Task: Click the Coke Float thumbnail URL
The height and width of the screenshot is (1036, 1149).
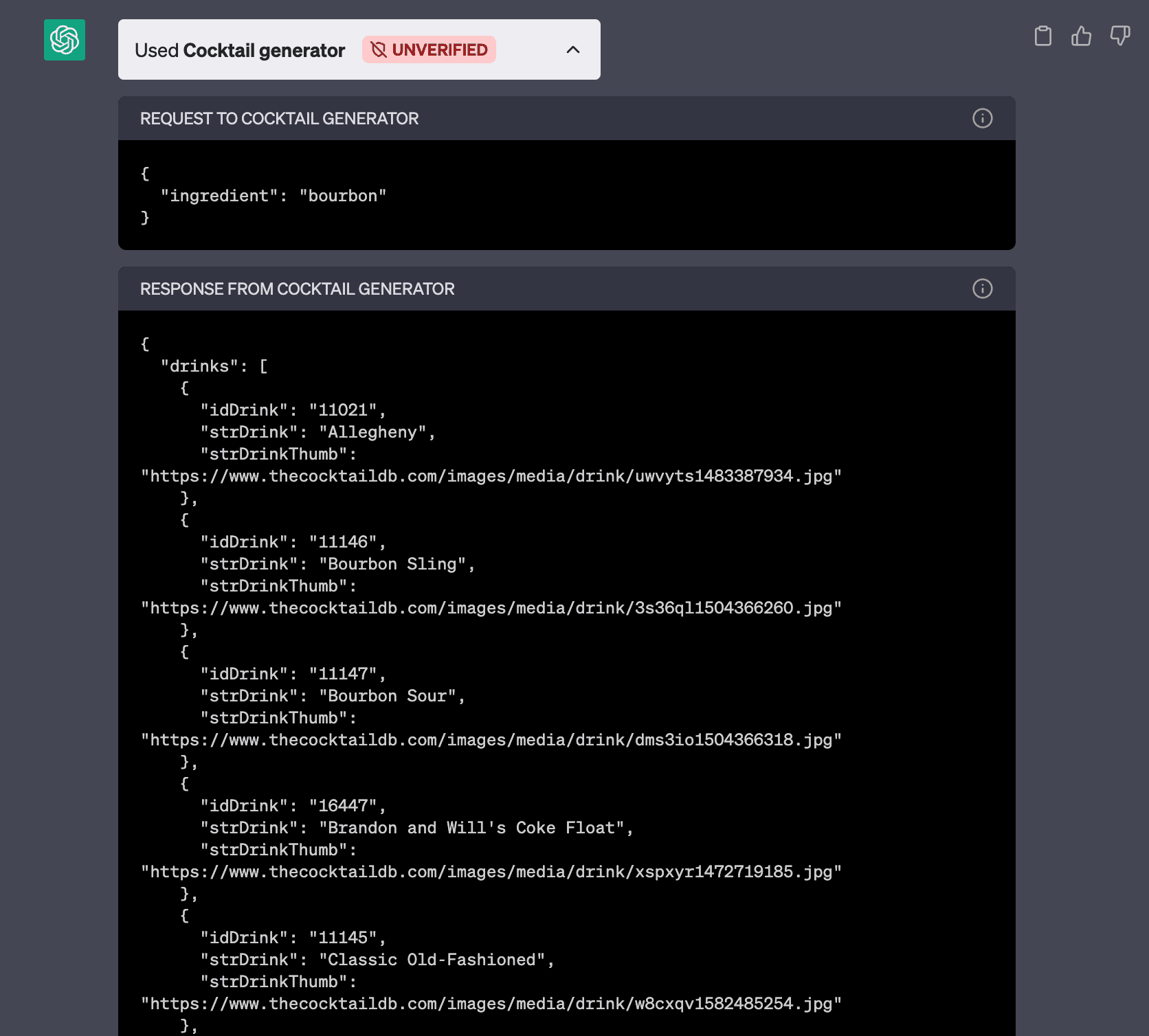Action: pos(491,872)
